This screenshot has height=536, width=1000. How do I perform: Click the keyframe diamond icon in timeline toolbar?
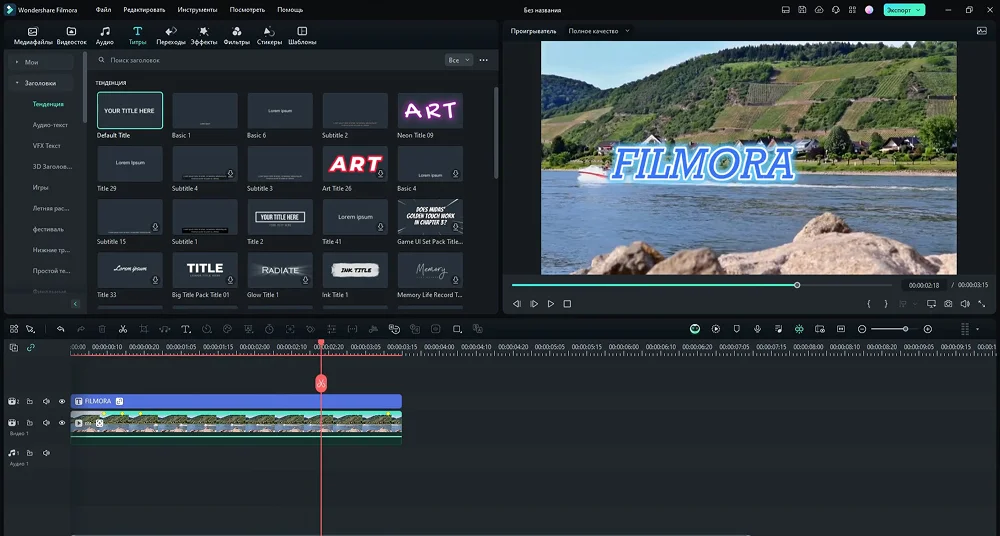pyautogui.click(x=311, y=329)
